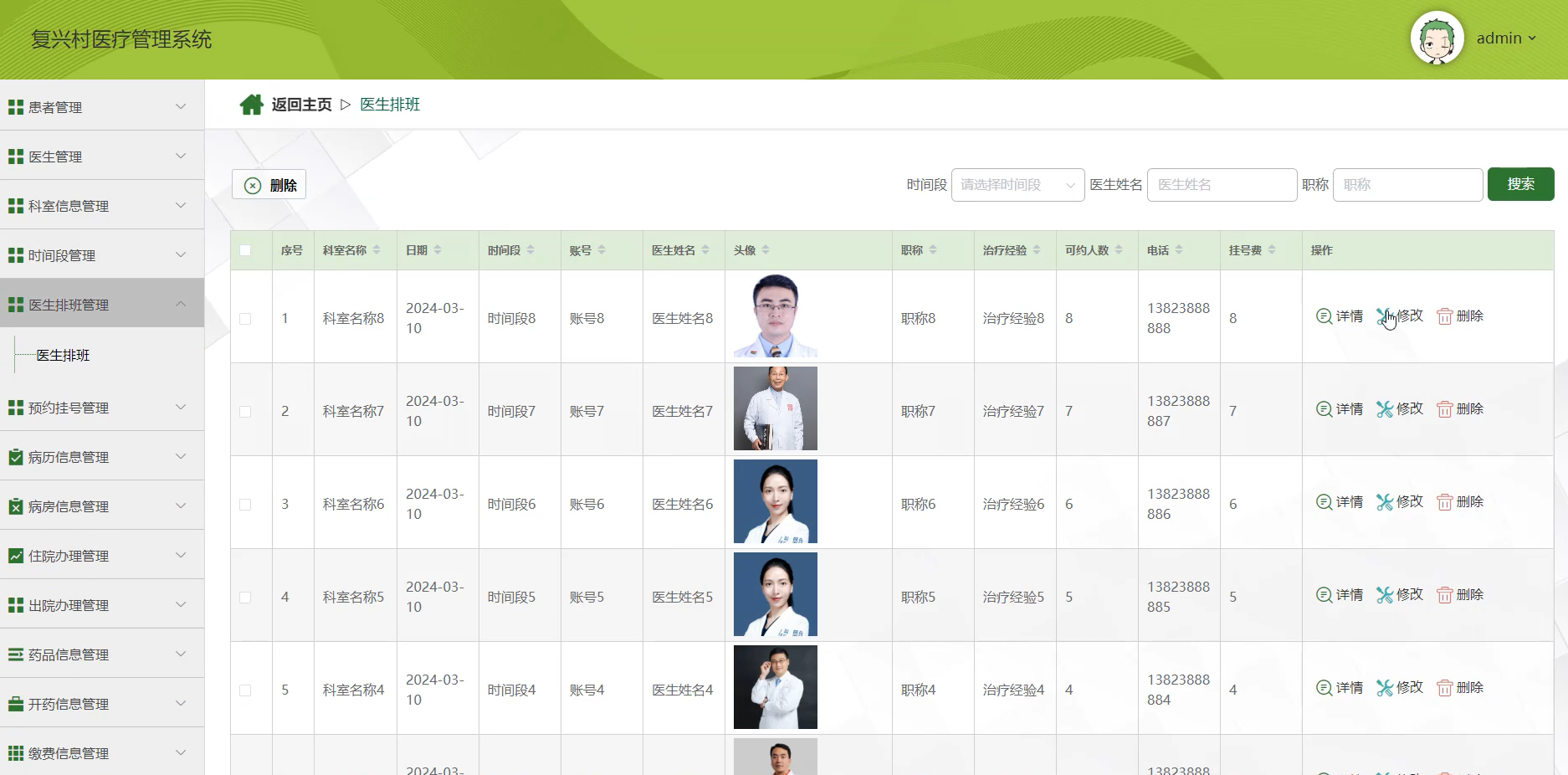Viewport: 1568px width, 775px height.
Task: Delete the row 医生姓名6
Action: click(1460, 502)
